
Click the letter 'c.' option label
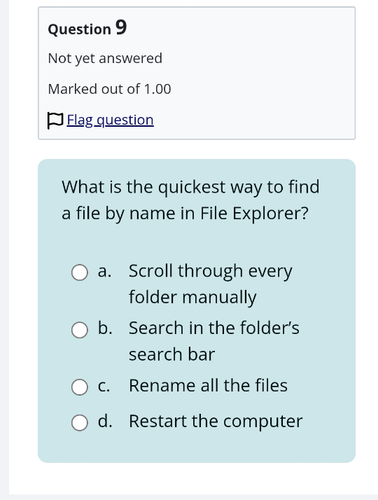pyautogui.click(x=104, y=386)
